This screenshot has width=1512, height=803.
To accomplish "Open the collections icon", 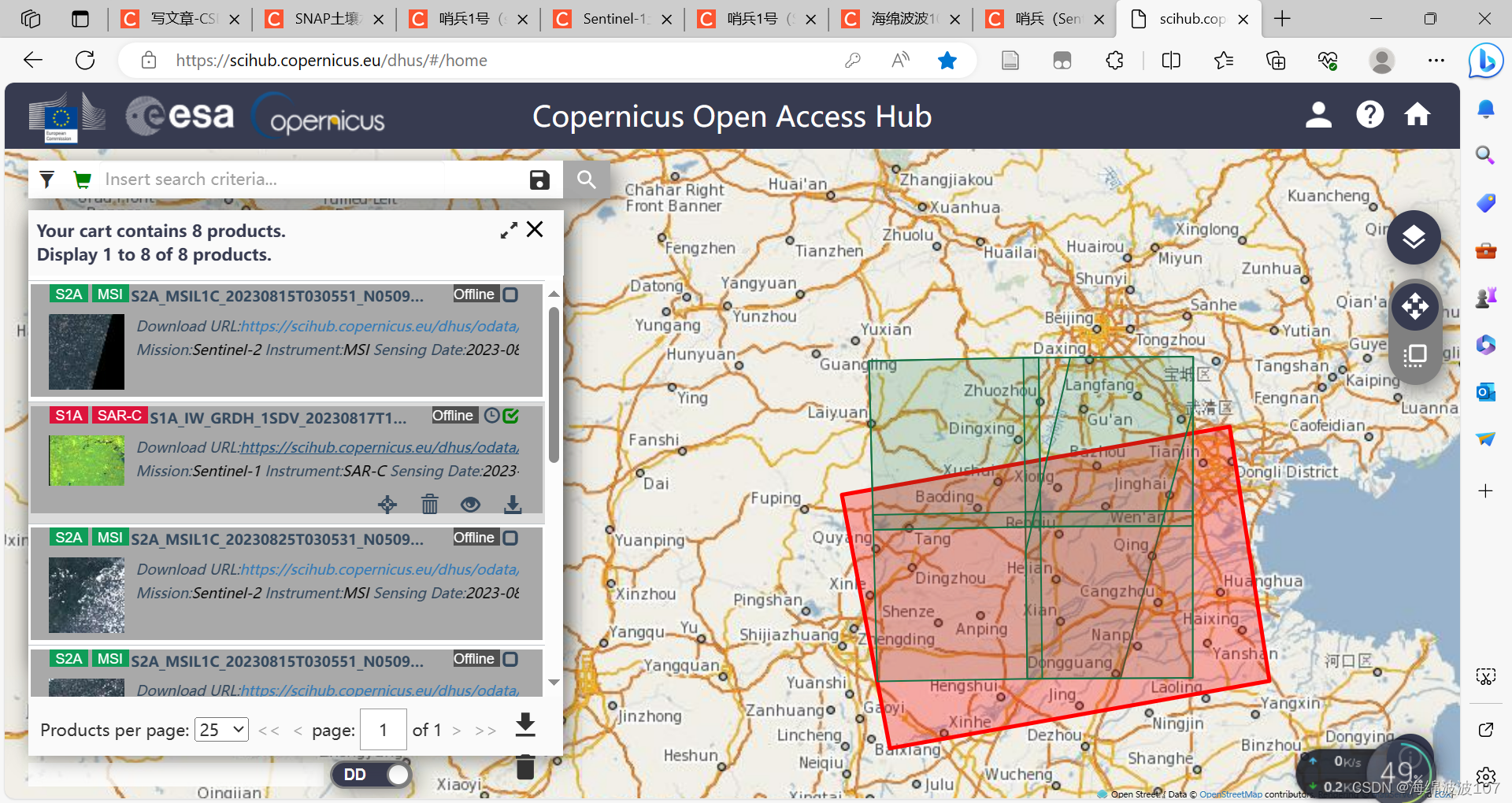I will pos(1276,61).
